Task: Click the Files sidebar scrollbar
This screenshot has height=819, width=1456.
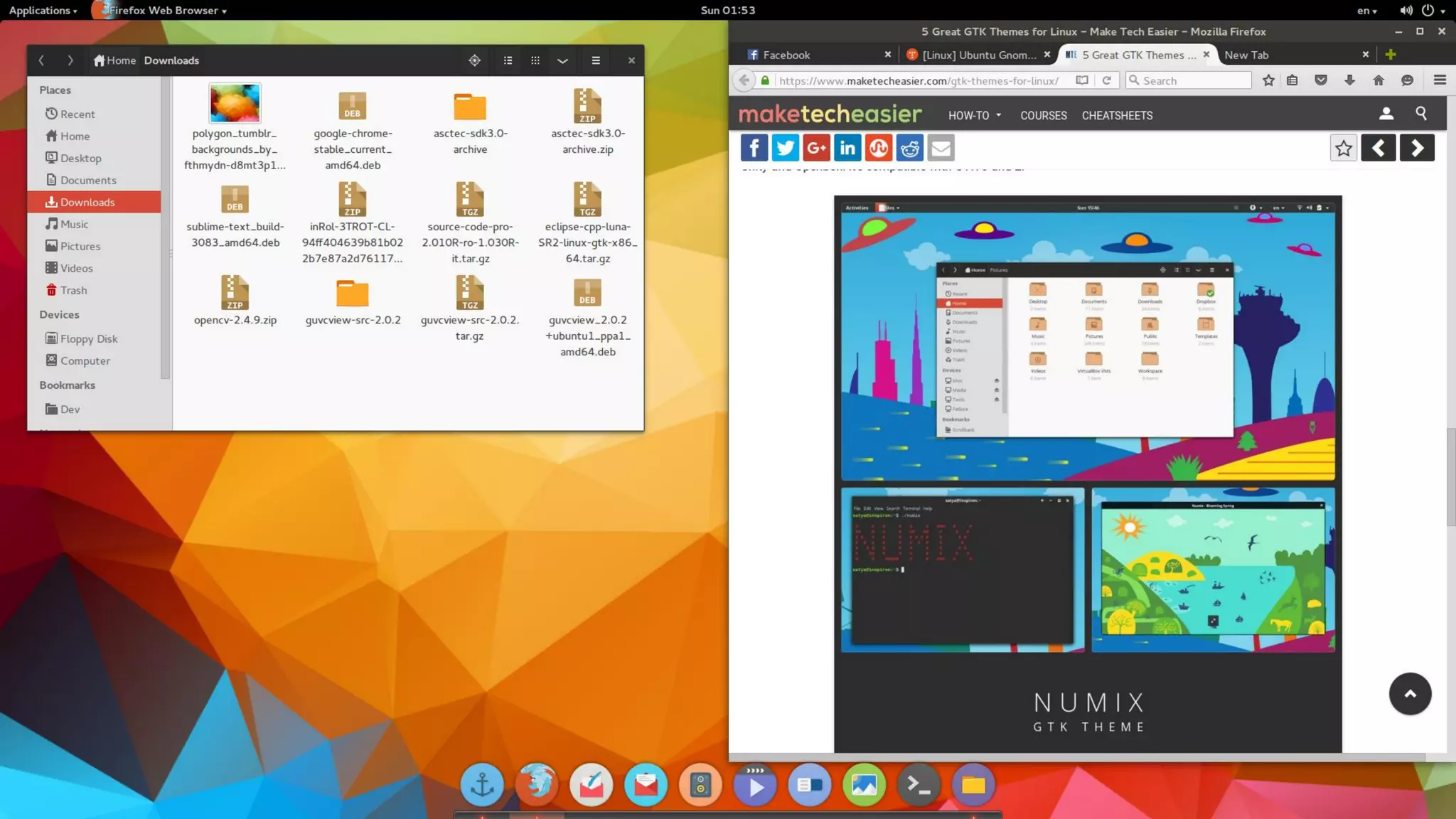Action: 165,227
